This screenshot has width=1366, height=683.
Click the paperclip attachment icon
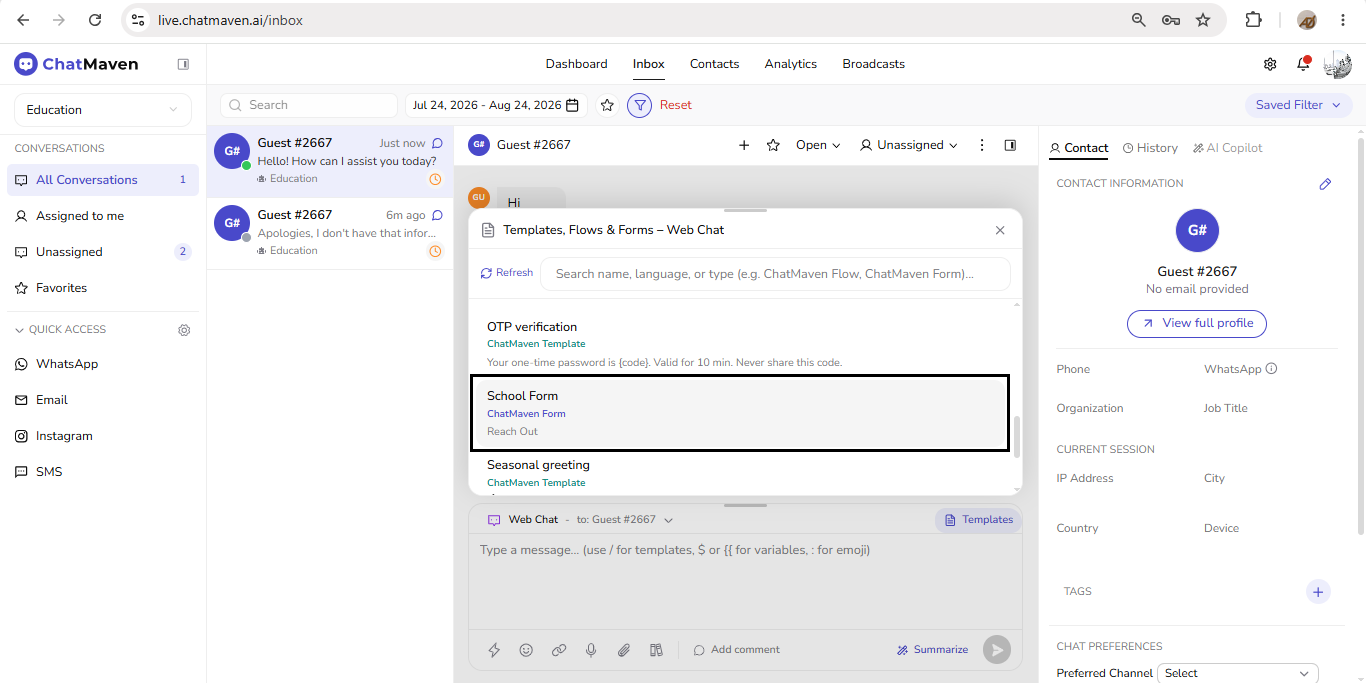[624, 650]
